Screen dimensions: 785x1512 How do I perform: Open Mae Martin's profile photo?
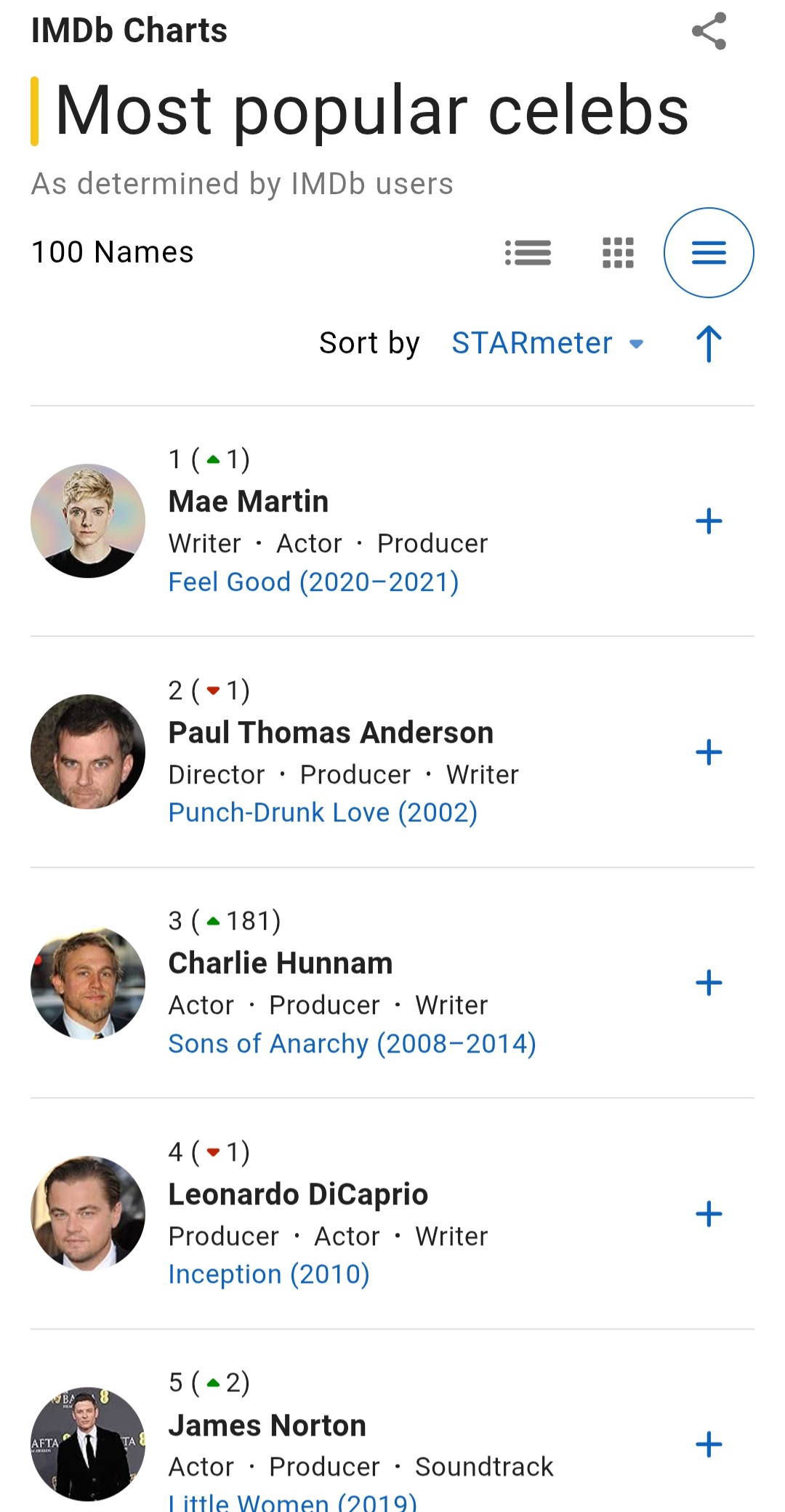click(88, 521)
